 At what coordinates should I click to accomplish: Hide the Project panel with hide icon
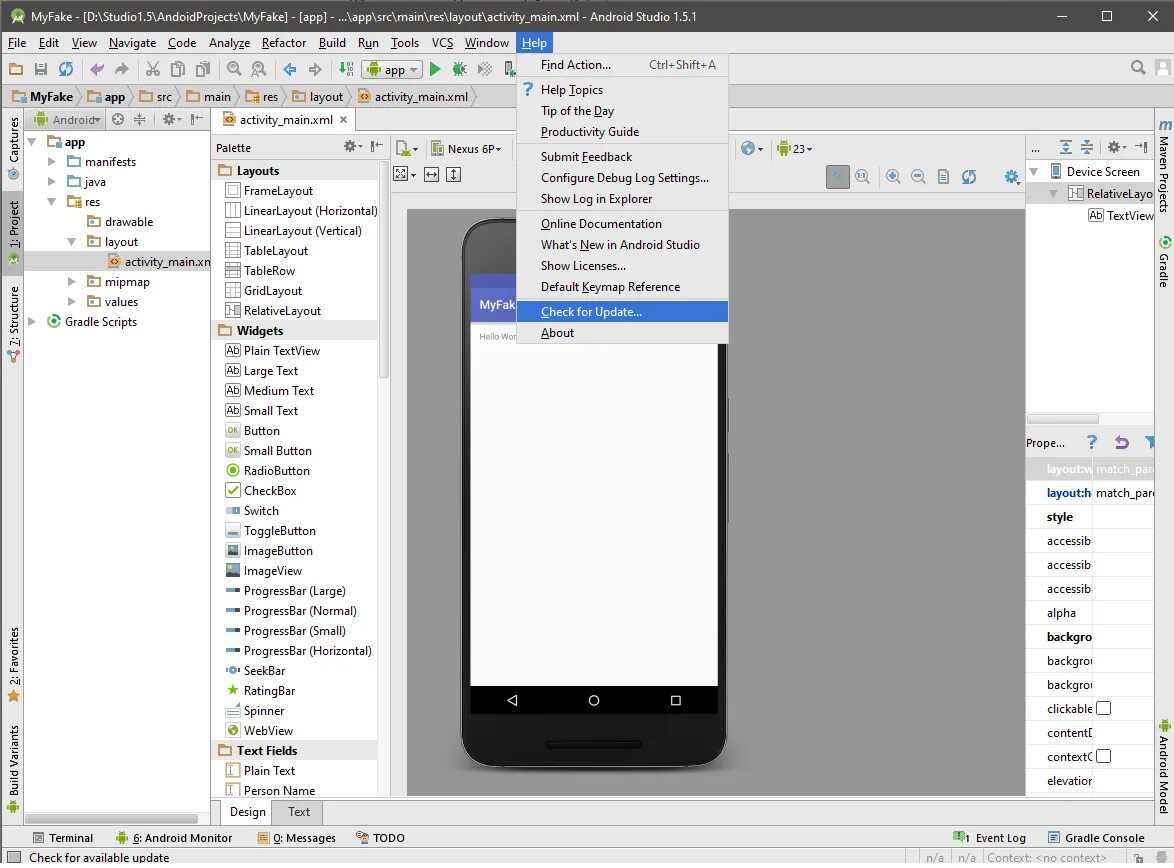(x=197, y=120)
